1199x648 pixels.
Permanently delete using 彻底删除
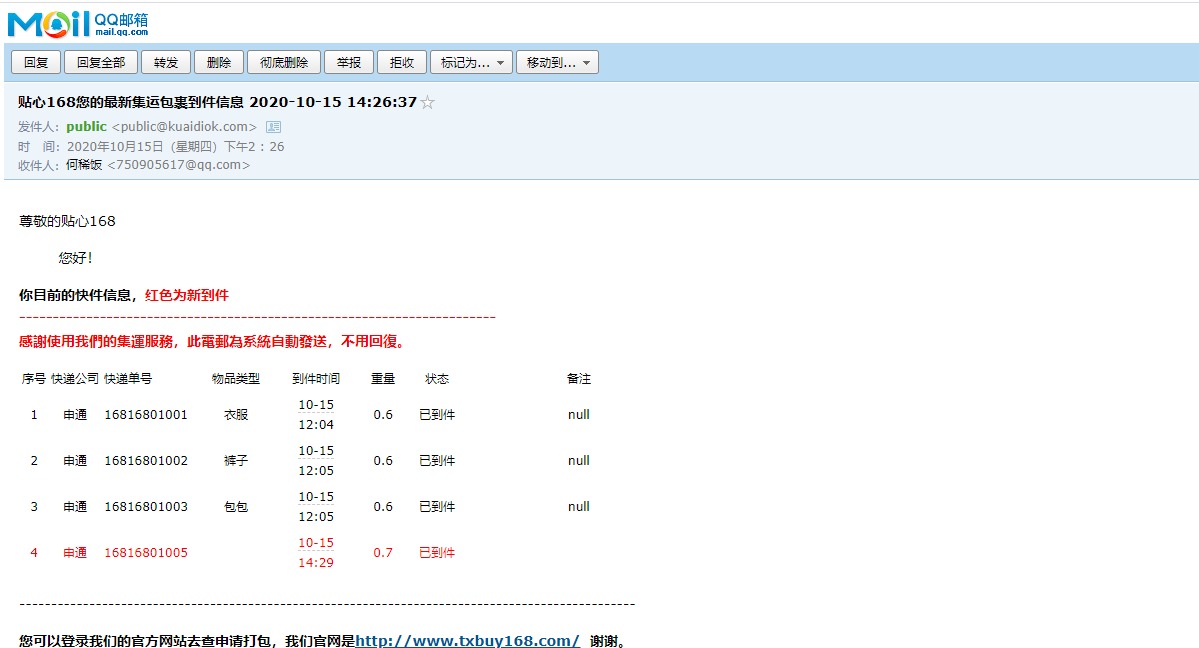click(x=284, y=62)
